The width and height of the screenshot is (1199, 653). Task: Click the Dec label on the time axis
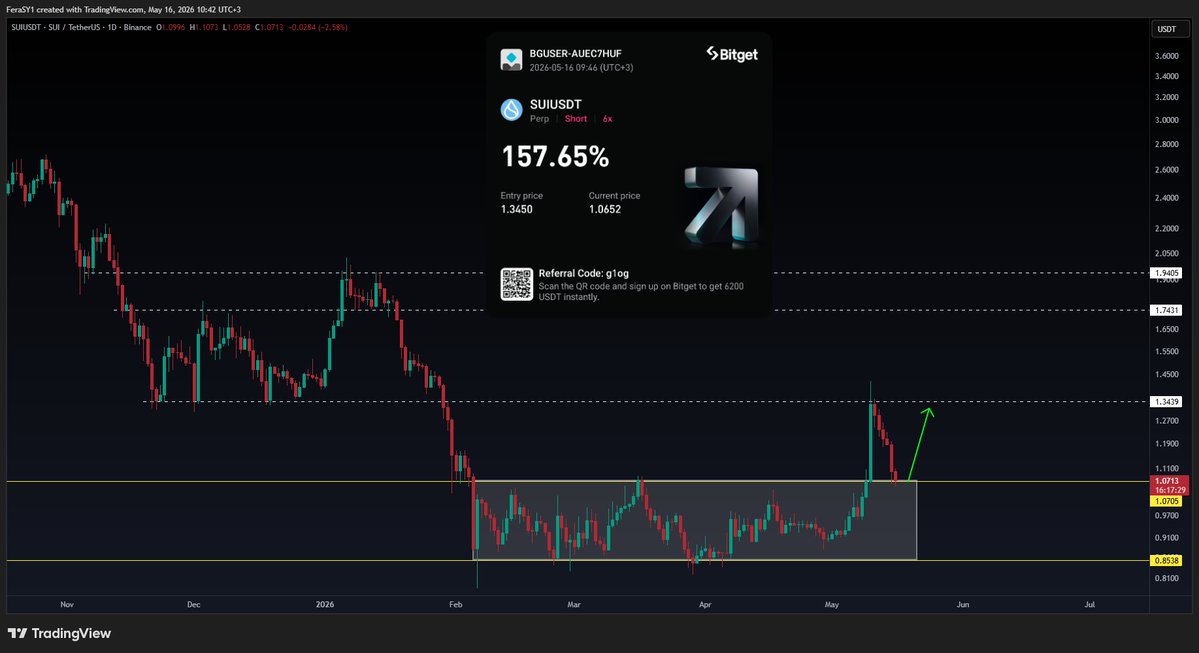[x=193, y=604]
